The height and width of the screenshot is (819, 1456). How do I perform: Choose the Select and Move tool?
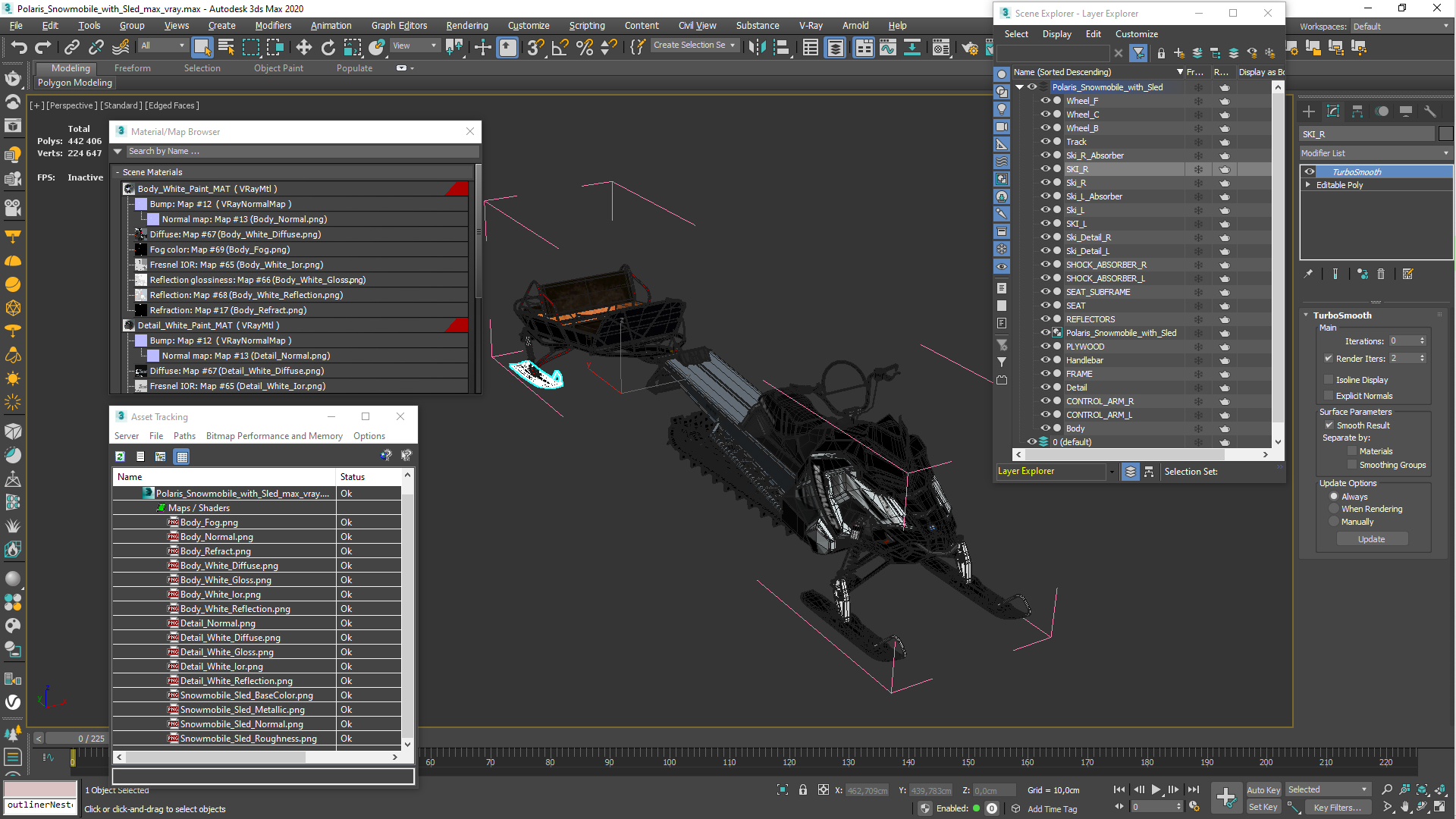pyautogui.click(x=304, y=47)
